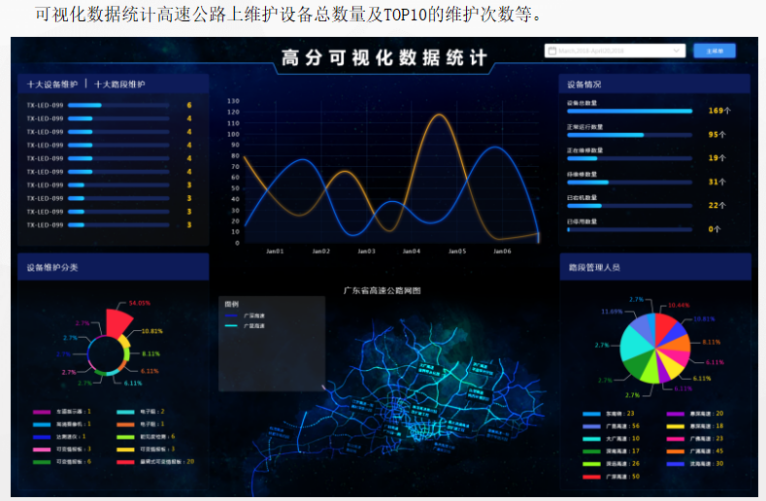Select the 设备总数量 progress bar showing 169个
The height and width of the screenshot is (501, 766).
click(629, 111)
